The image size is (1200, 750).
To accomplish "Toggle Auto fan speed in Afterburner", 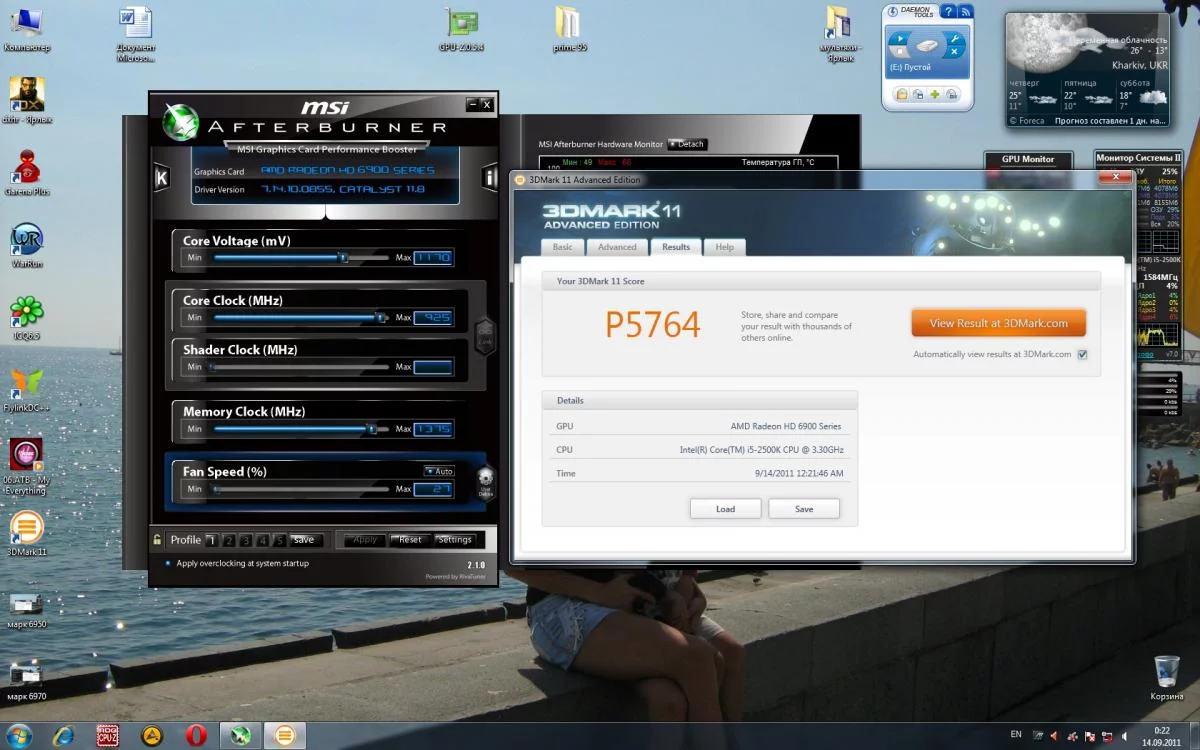I will [x=439, y=471].
